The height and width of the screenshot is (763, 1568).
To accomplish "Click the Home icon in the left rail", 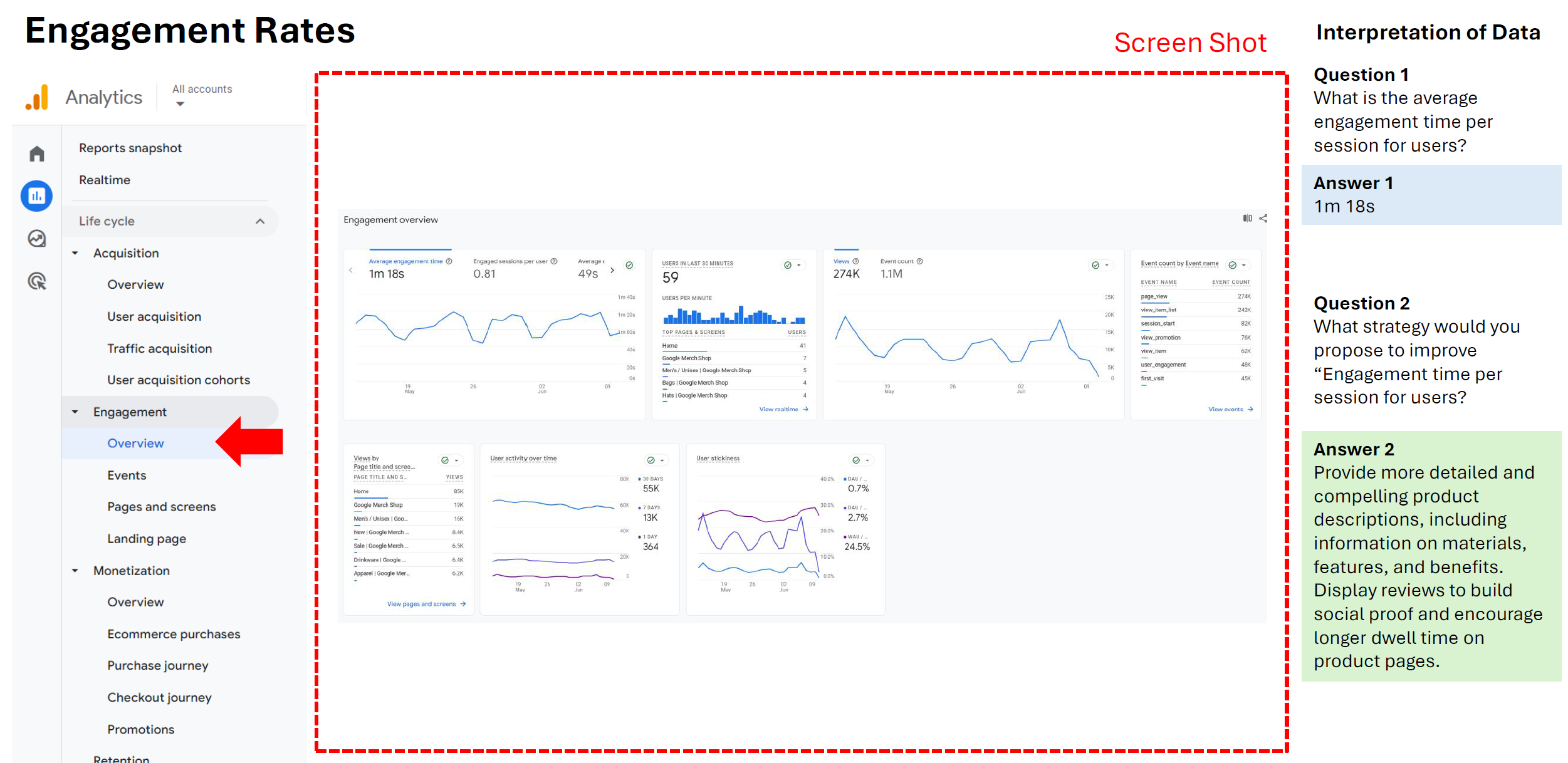I will point(37,153).
